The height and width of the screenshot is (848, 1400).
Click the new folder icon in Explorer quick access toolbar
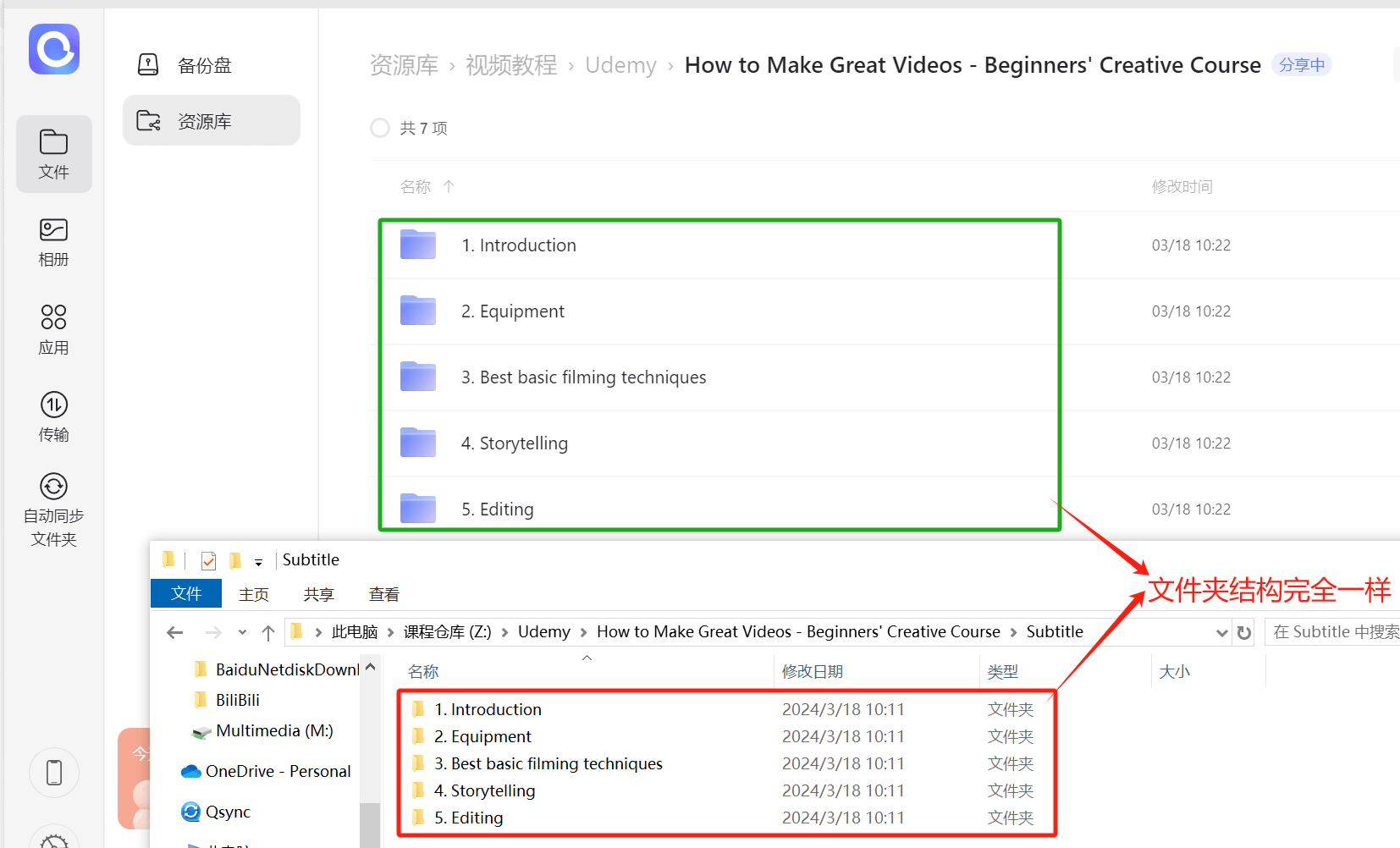[235, 560]
